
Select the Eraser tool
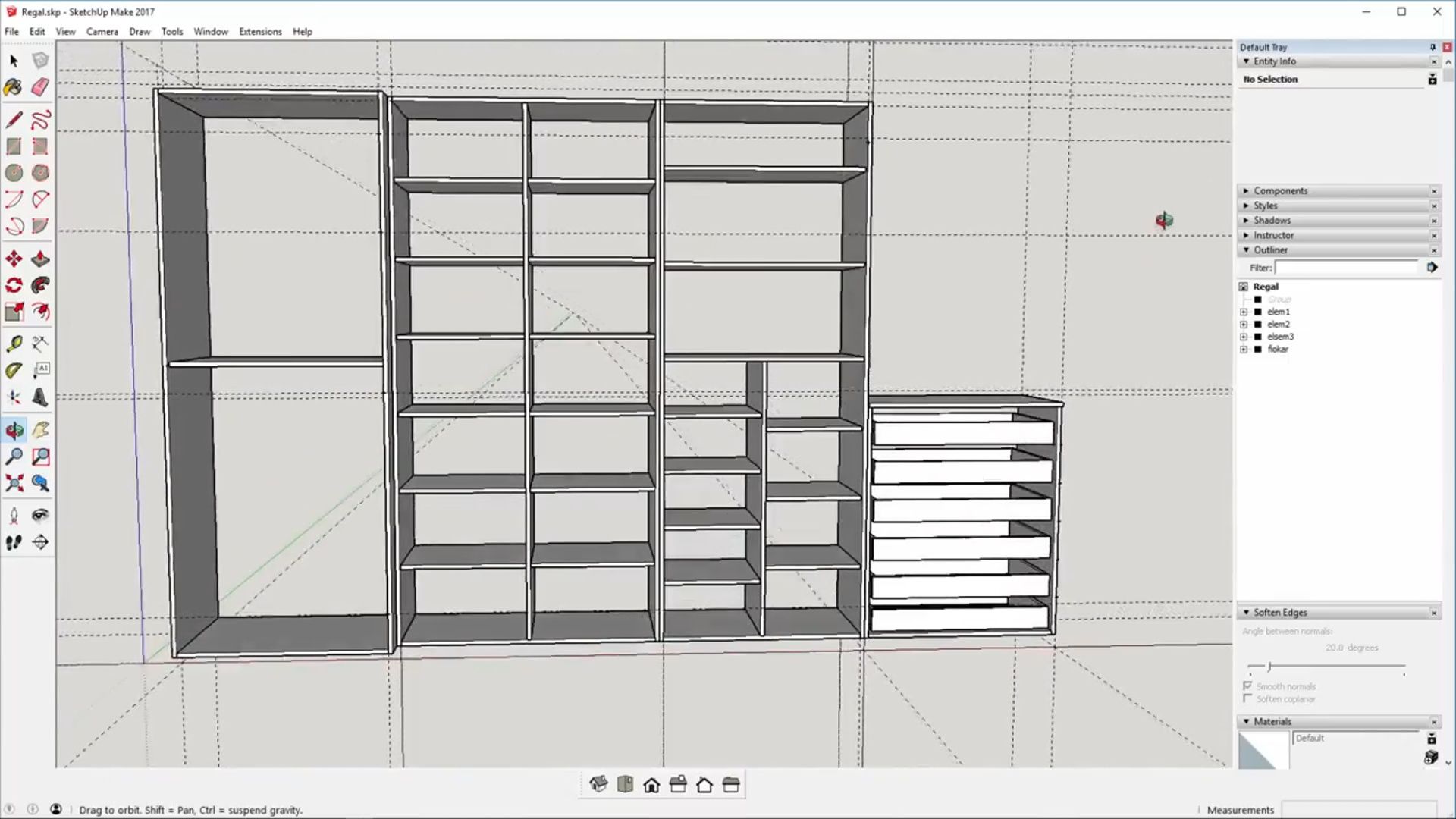(x=40, y=87)
